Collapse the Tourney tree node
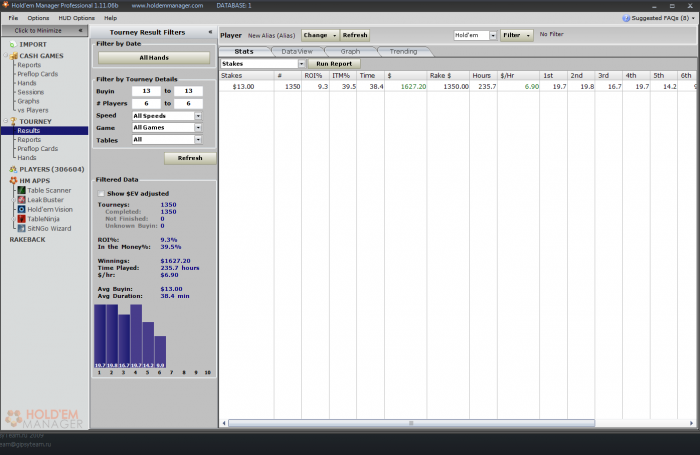700x455 pixels. coord(5,121)
